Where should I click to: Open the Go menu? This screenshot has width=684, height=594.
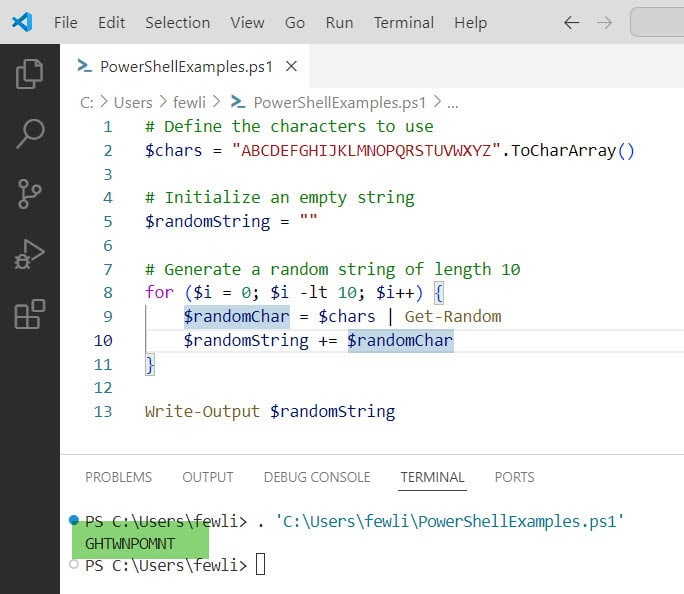pos(295,23)
